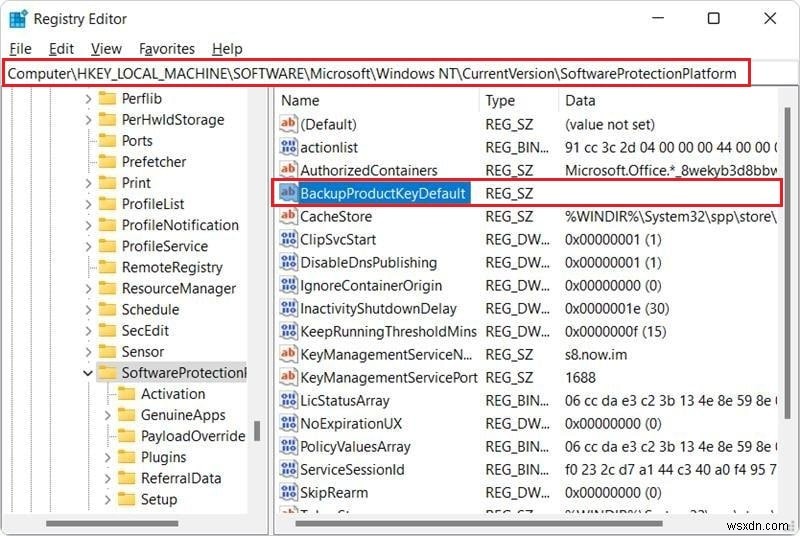Click the actionlist binary value icon
The image size is (800, 536).
(x=288, y=147)
